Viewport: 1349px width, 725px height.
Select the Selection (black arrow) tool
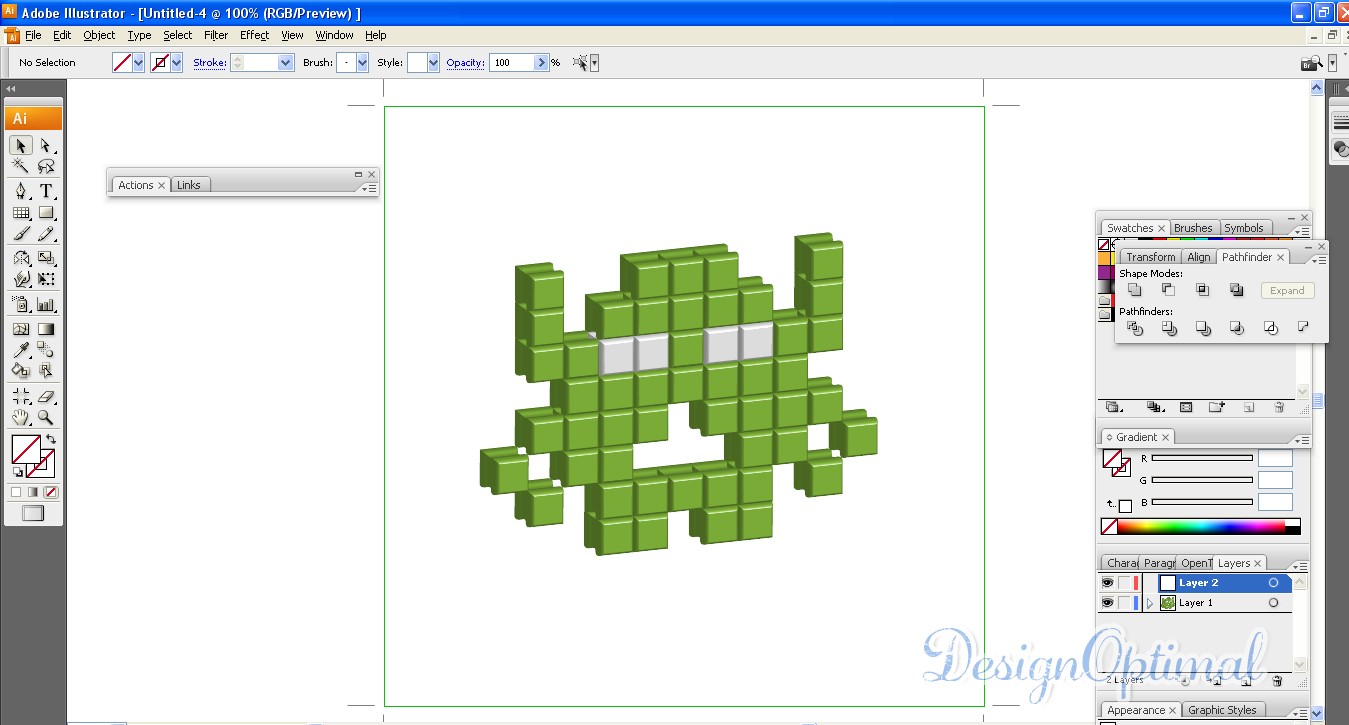pos(21,146)
